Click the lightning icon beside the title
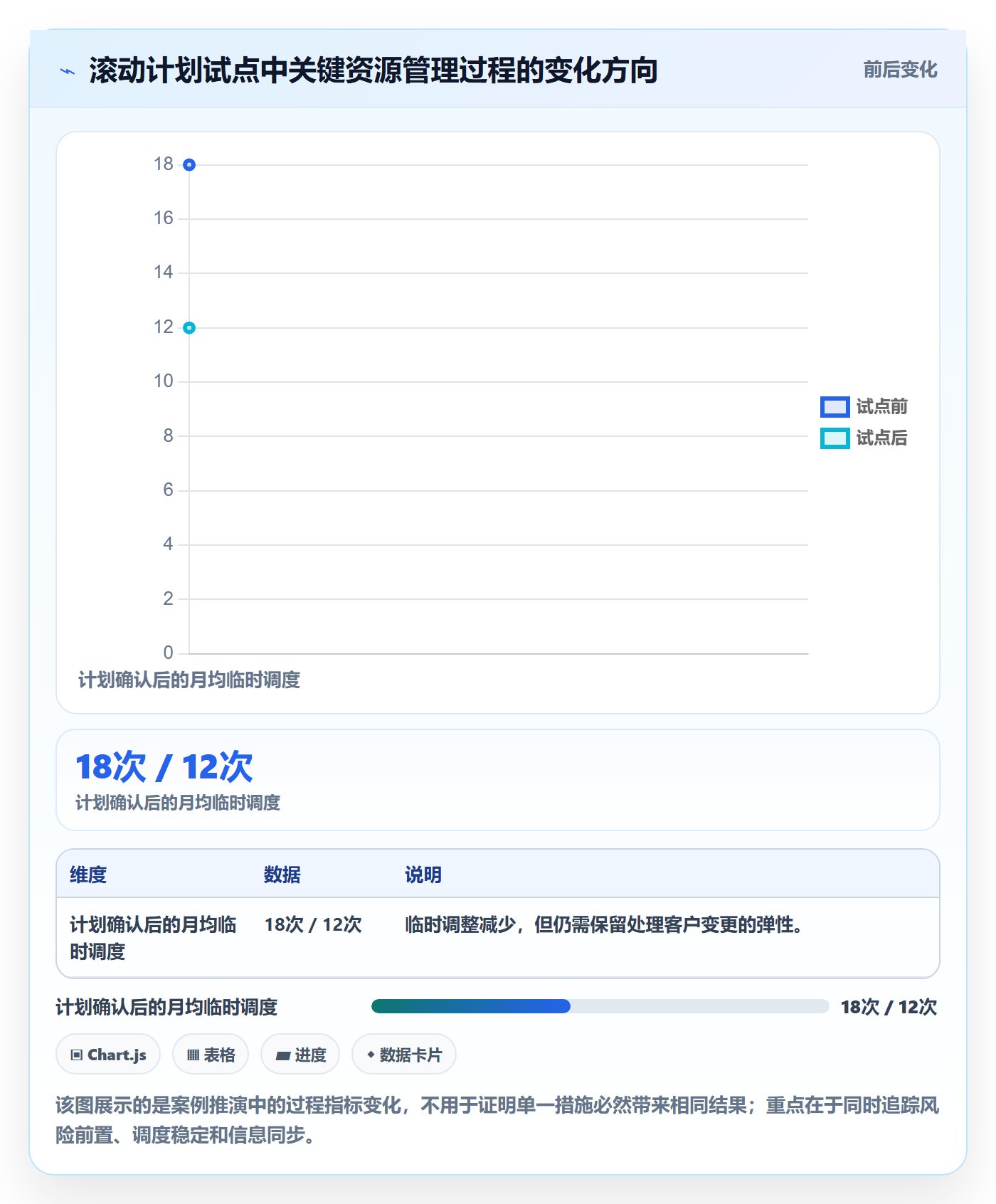Image resolution: width=996 pixels, height=1204 pixels. [68, 71]
